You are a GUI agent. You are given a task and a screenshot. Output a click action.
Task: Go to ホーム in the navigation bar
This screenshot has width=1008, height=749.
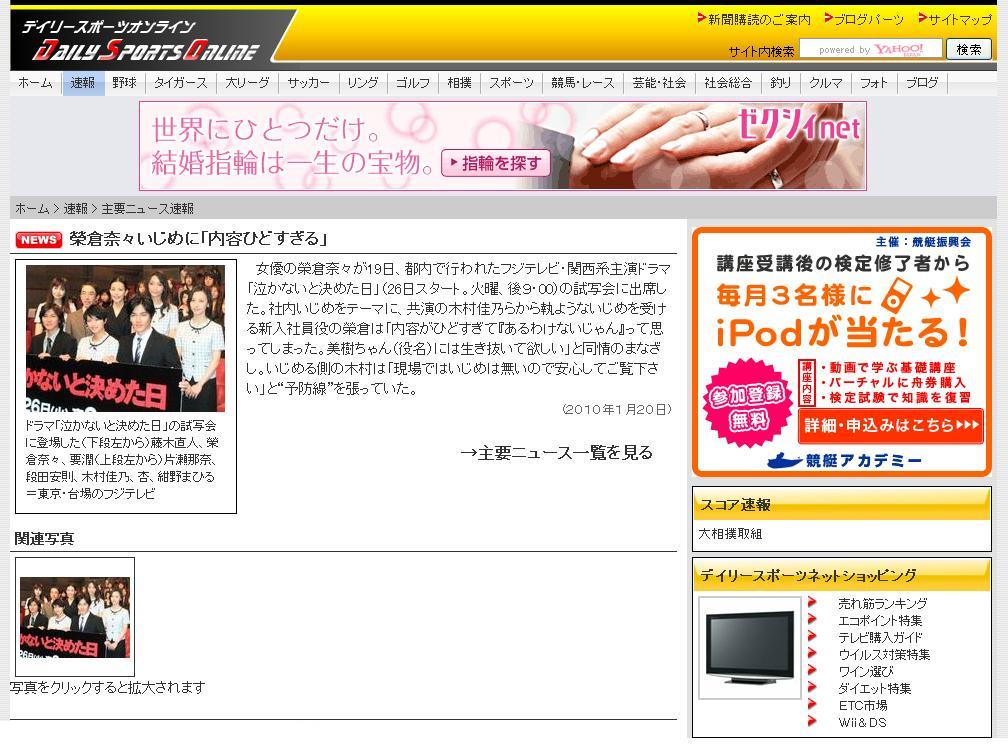35,83
